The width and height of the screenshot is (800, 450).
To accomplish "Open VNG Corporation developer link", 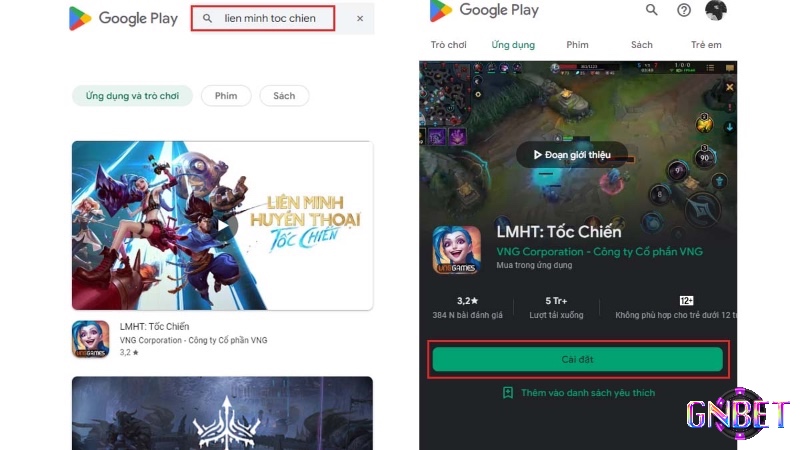I will tap(599, 252).
